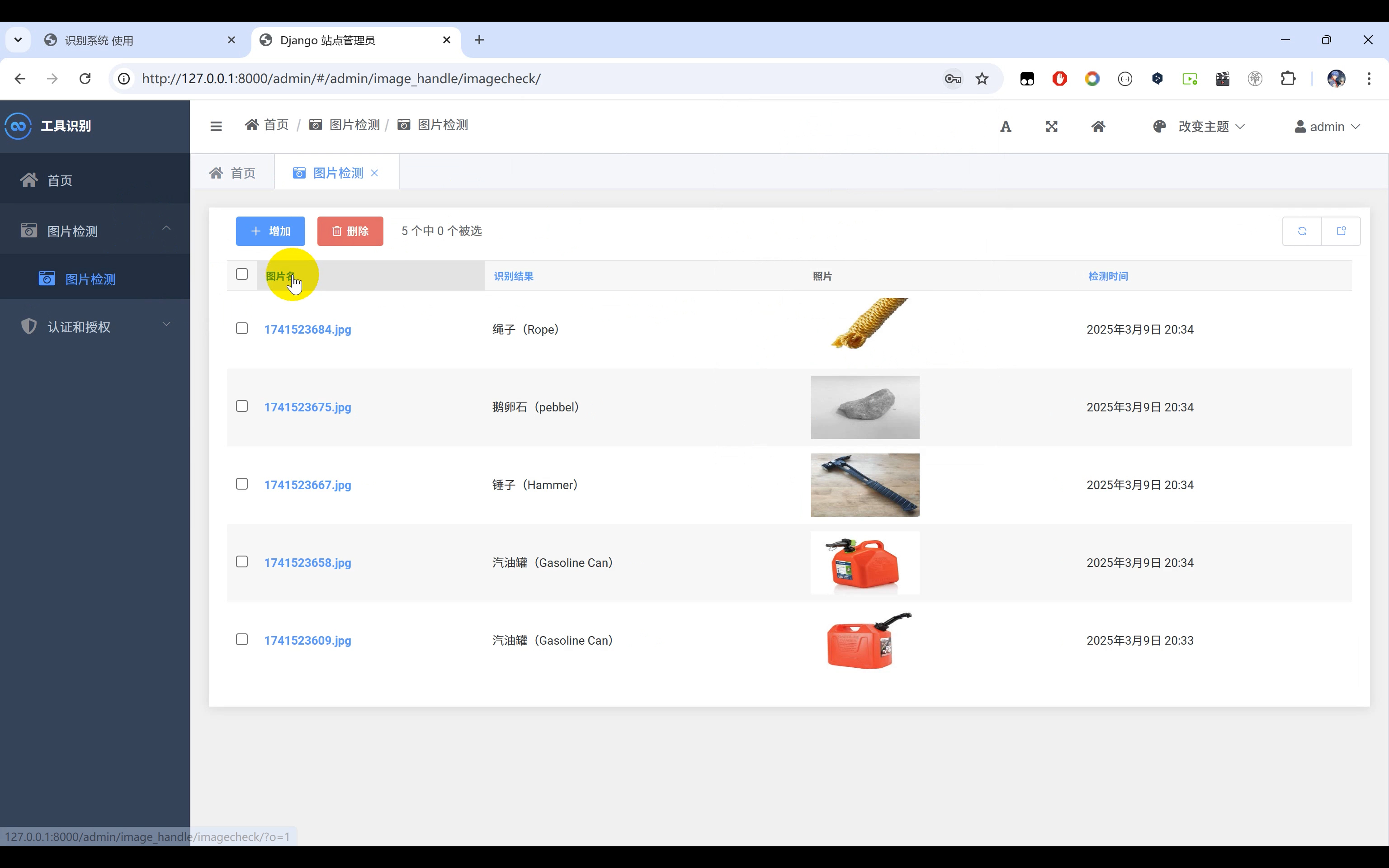Open the 1741523675.jpg link
1389x868 pixels.
click(307, 408)
